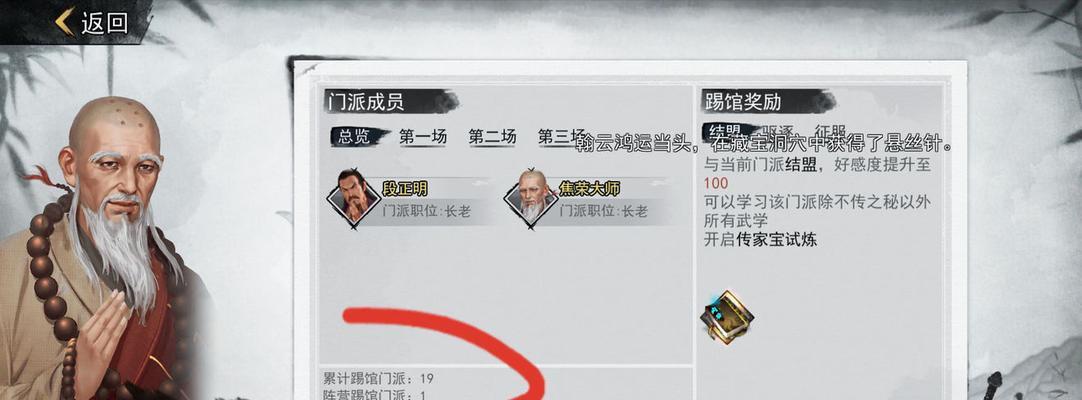Choose the 征服 reward tab

pos(830,131)
